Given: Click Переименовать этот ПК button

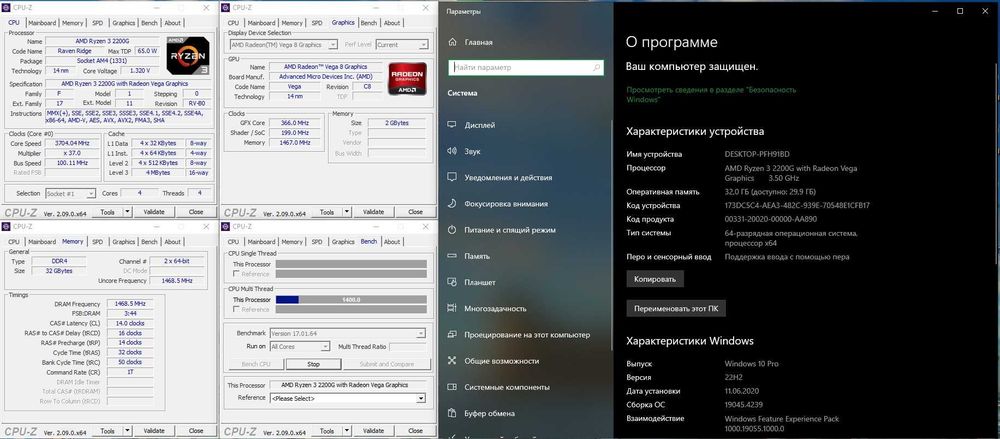Looking at the screenshot, I should pyautogui.click(x=676, y=309).
